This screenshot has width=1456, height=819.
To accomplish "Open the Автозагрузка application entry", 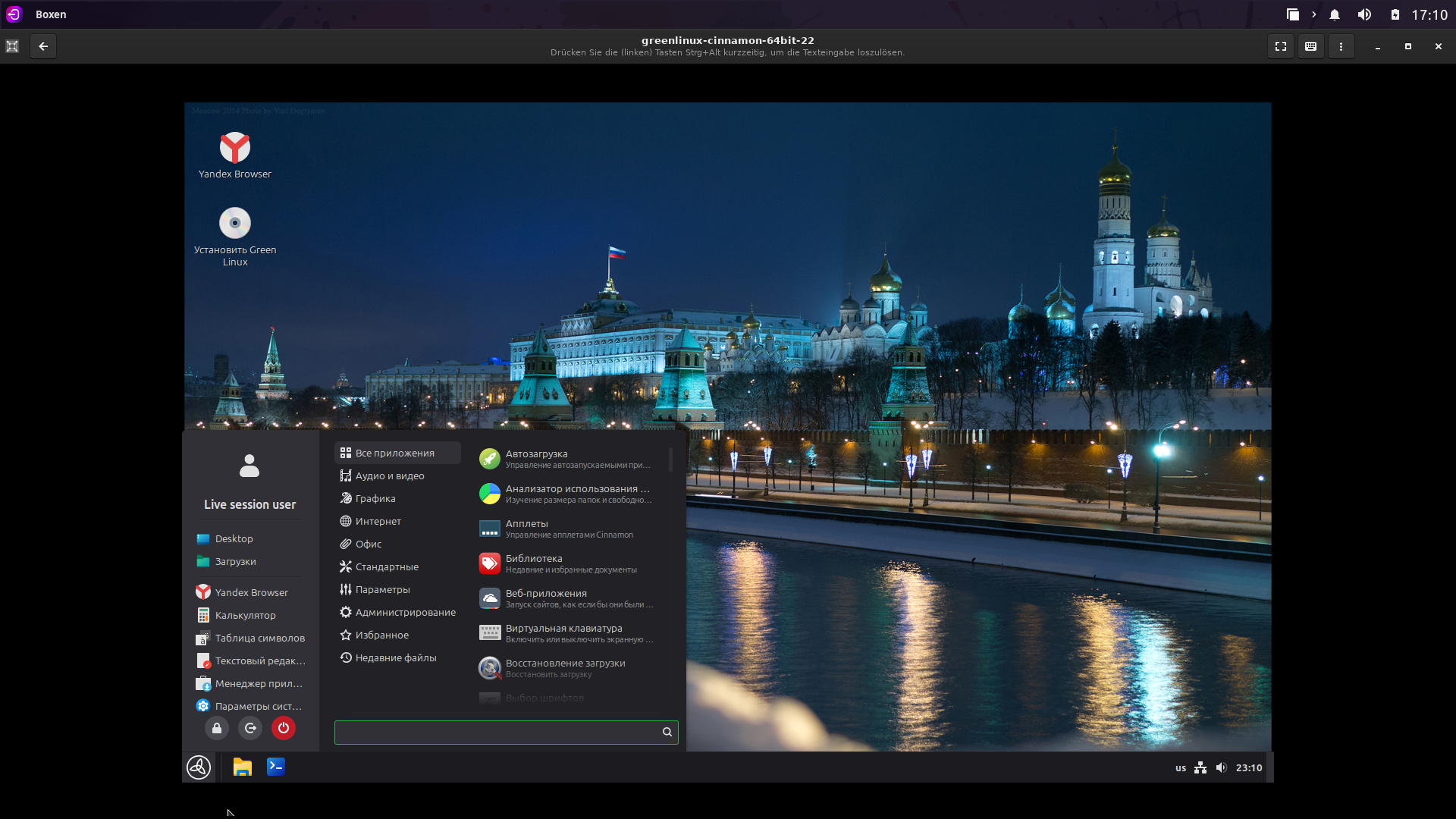I will 565,459.
